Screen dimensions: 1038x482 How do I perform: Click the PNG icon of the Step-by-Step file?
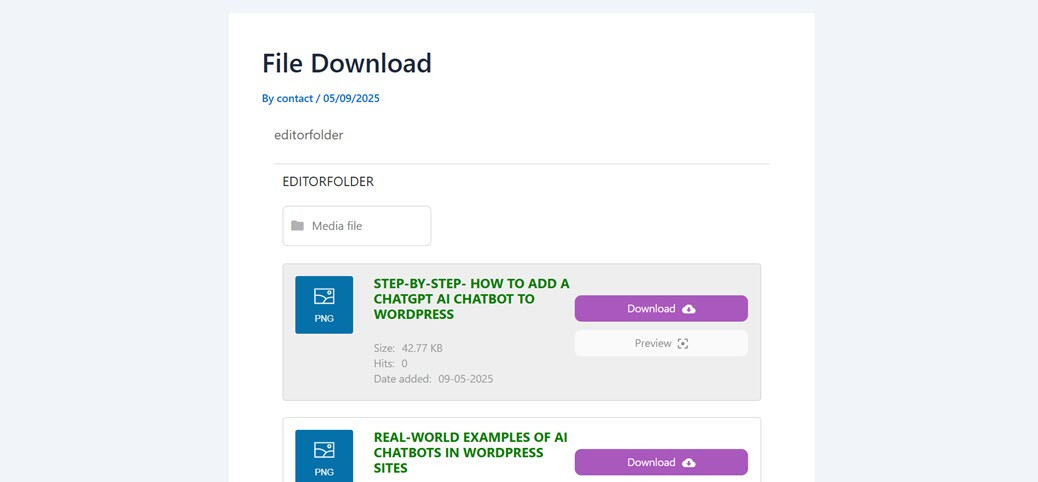(324, 304)
